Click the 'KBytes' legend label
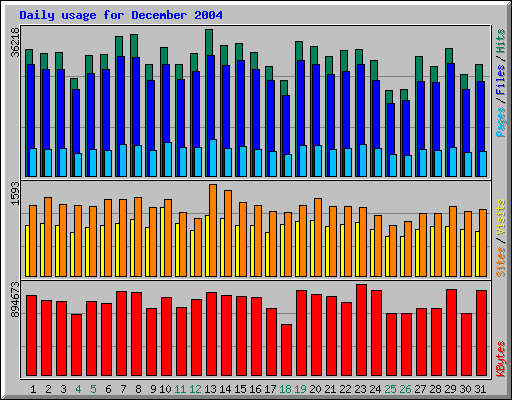512x400 pixels. [x=501, y=359]
